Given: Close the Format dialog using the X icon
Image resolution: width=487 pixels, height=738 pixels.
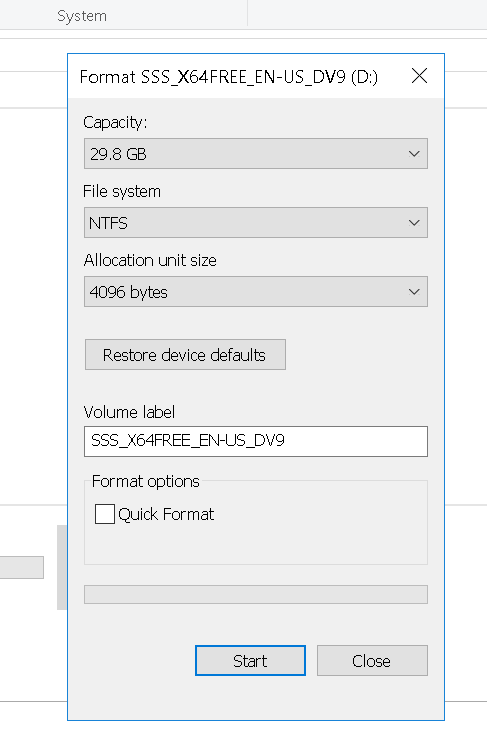Looking at the screenshot, I should click(x=419, y=76).
